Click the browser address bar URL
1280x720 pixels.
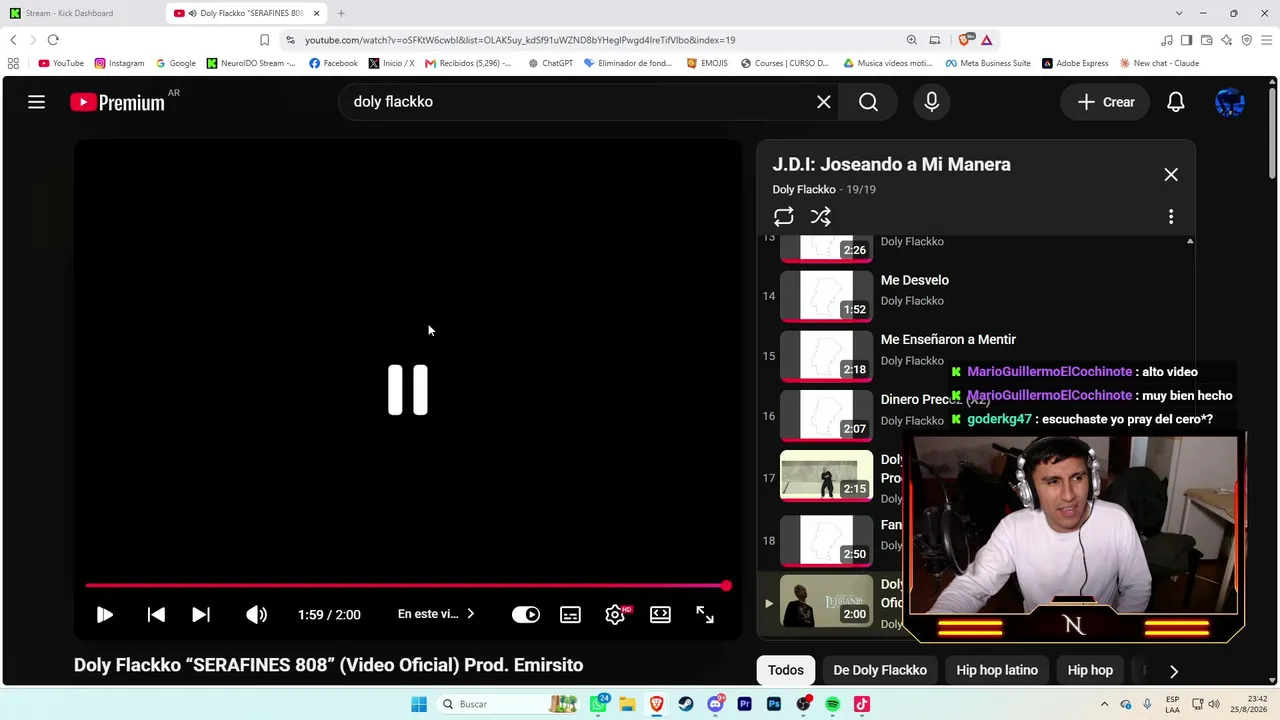pyautogui.click(x=520, y=40)
